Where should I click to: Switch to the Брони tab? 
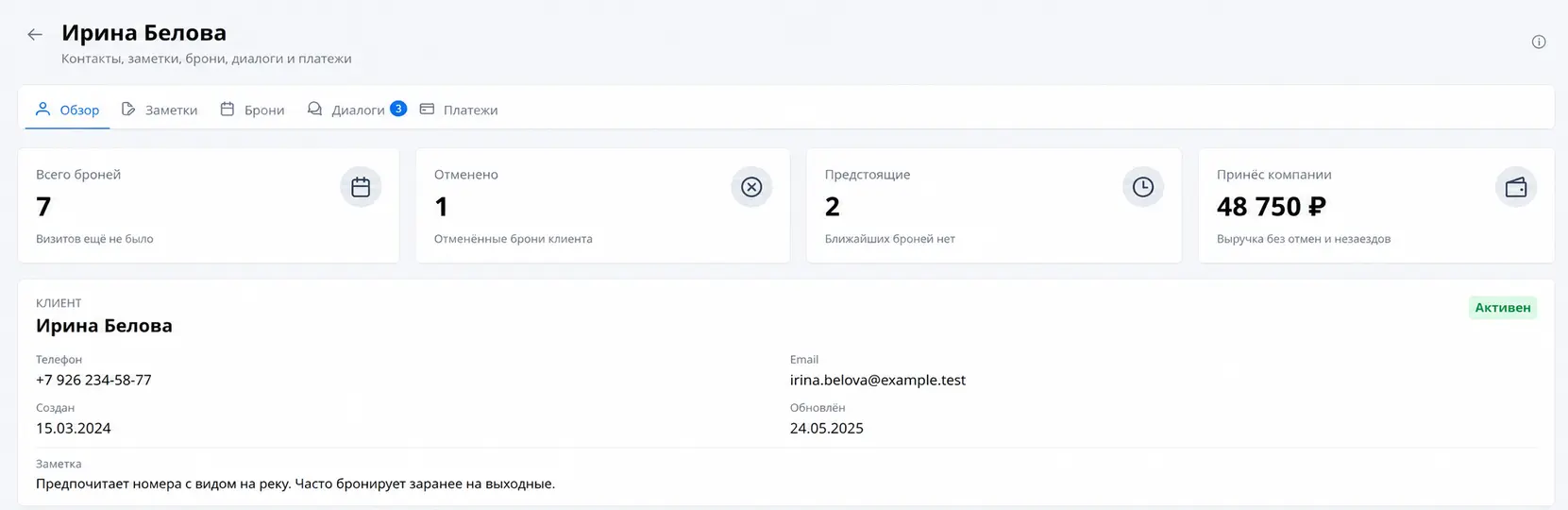(252, 110)
